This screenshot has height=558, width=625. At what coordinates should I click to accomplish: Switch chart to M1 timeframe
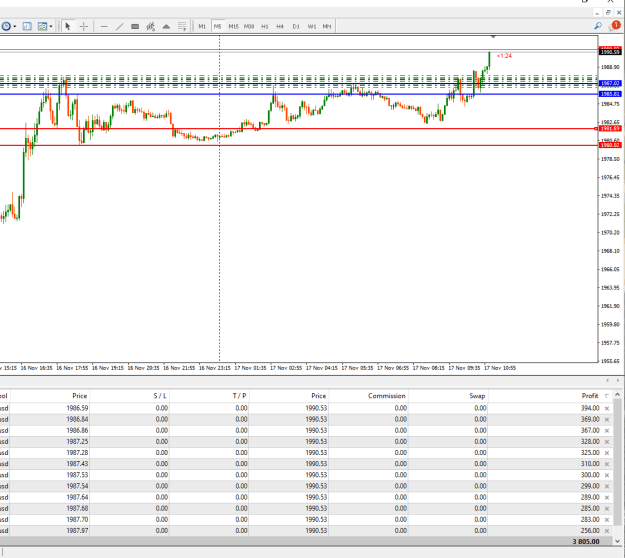(202, 27)
